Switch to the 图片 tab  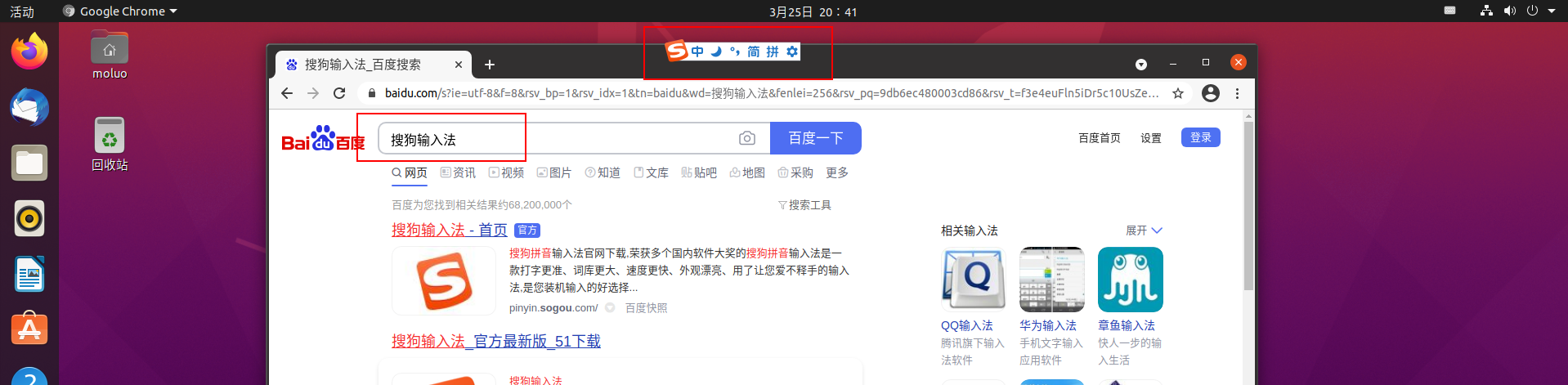tap(554, 172)
